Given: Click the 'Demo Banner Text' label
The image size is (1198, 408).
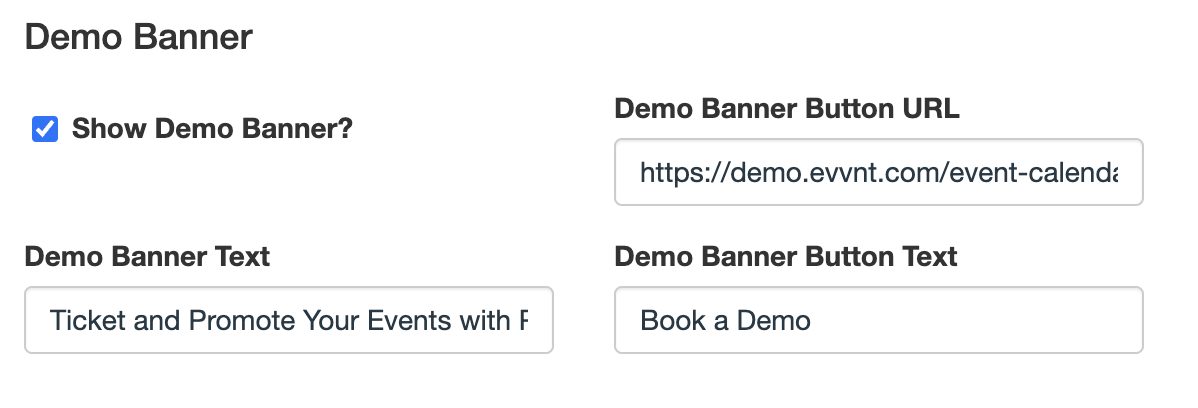Looking at the screenshot, I should [147, 256].
